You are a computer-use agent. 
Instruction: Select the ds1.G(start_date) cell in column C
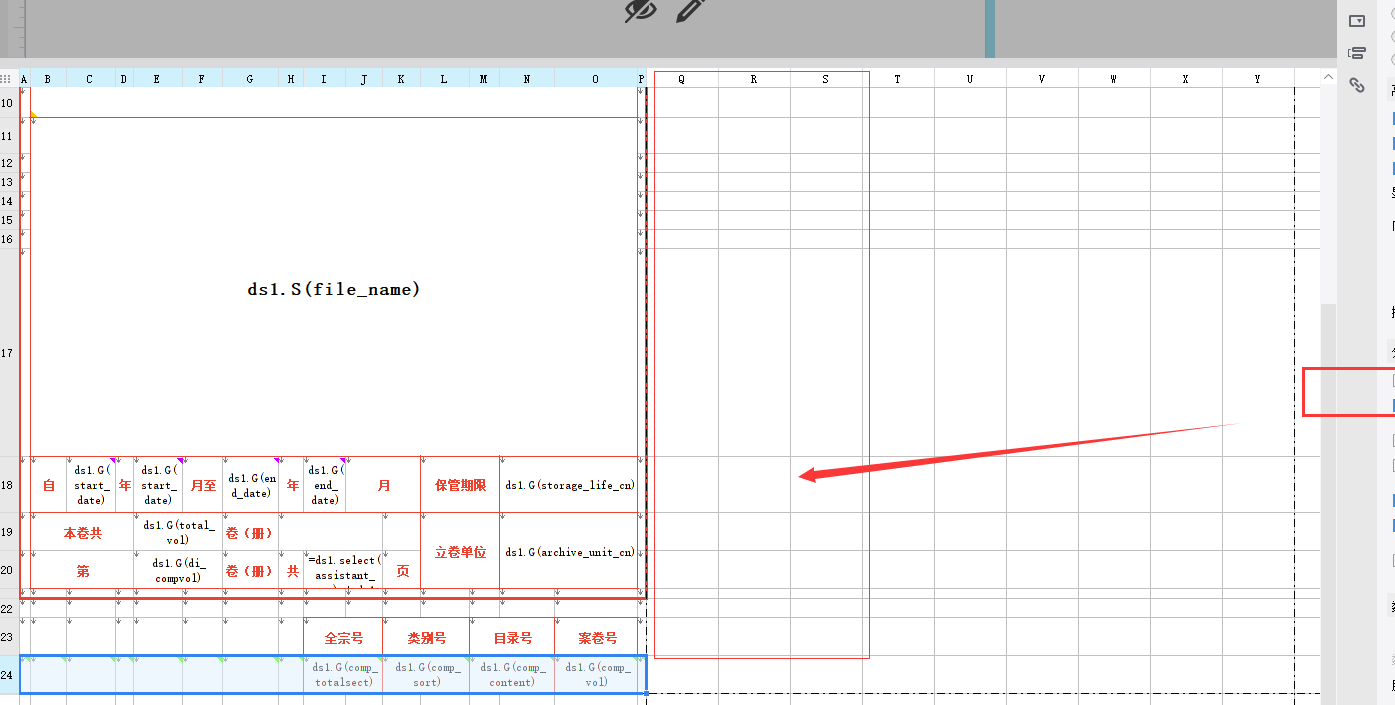click(91, 485)
